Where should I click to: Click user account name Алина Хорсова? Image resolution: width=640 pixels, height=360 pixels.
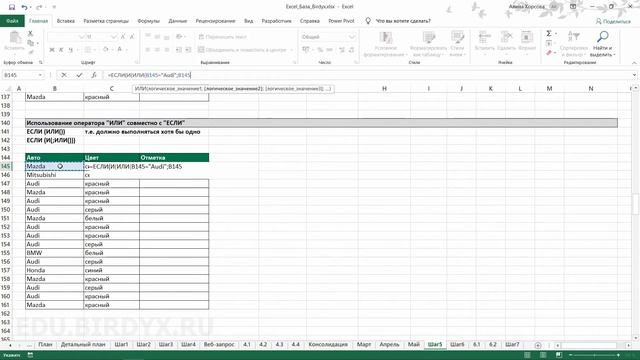[x=527, y=7]
